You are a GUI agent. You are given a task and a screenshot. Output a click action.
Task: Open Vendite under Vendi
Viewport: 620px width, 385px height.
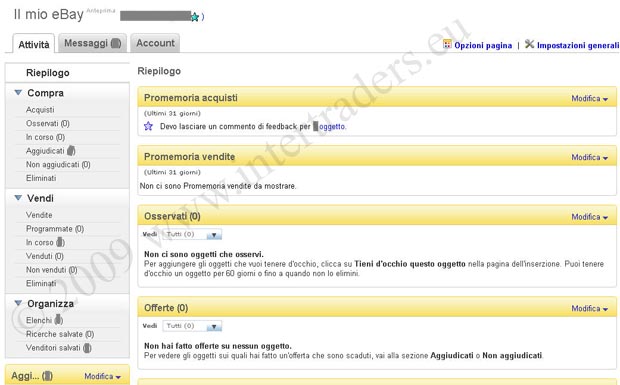pyautogui.click(x=39, y=215)
